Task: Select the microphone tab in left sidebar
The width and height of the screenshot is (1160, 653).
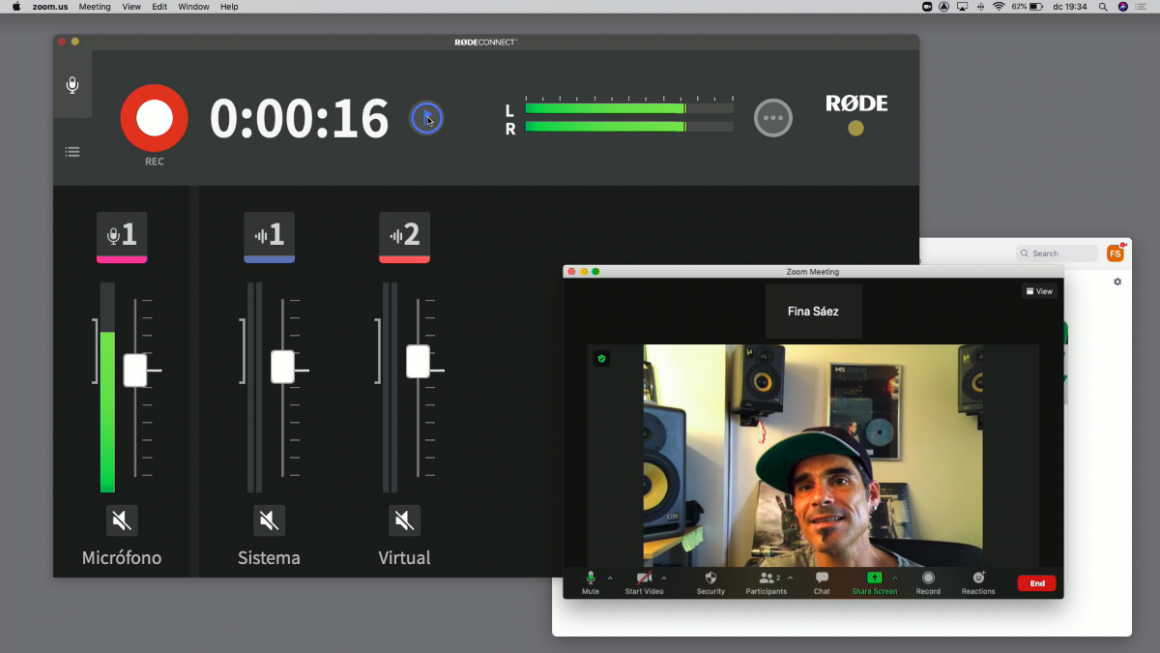Action: 72,85
